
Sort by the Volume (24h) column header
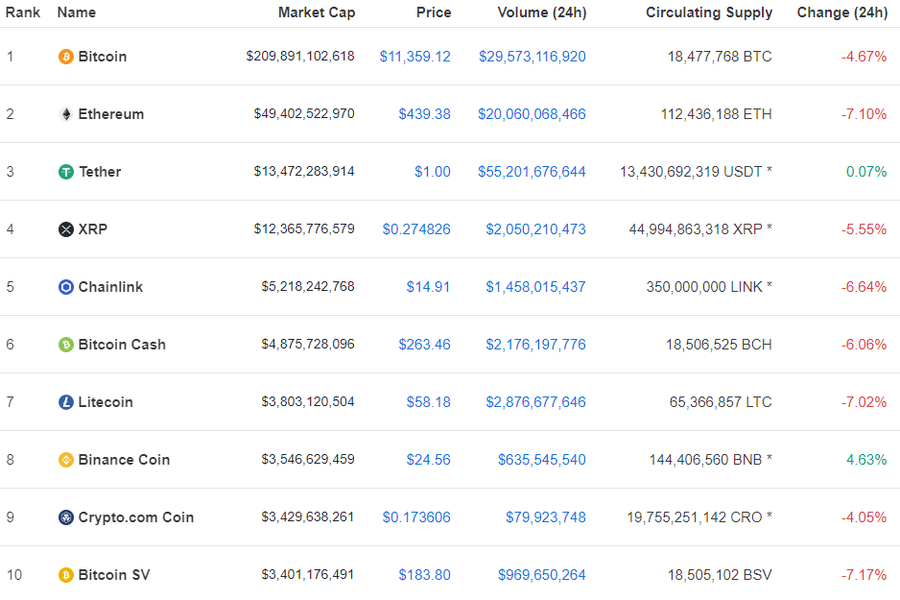coord(542,13)
